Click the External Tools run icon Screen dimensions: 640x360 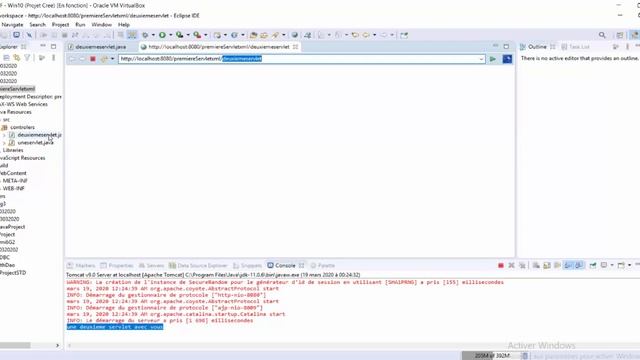(x=197, y=35)
